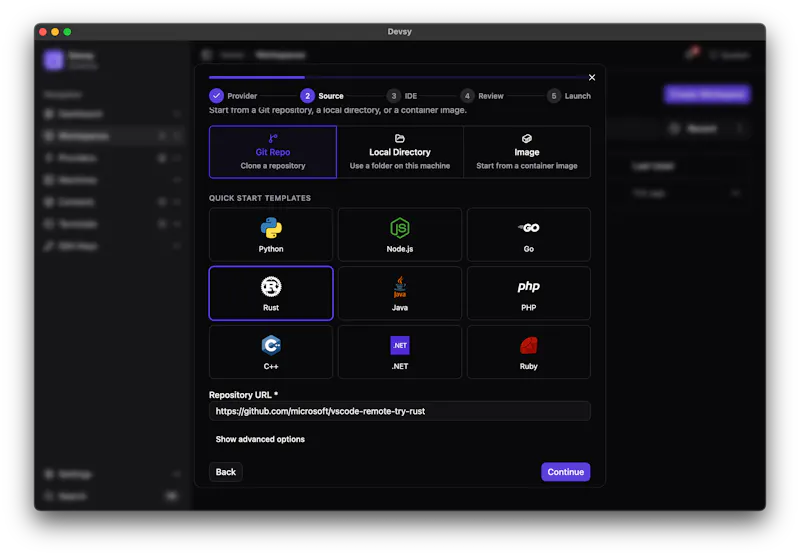
Task: Pick the PHP template card
Action: coord(529,293)
